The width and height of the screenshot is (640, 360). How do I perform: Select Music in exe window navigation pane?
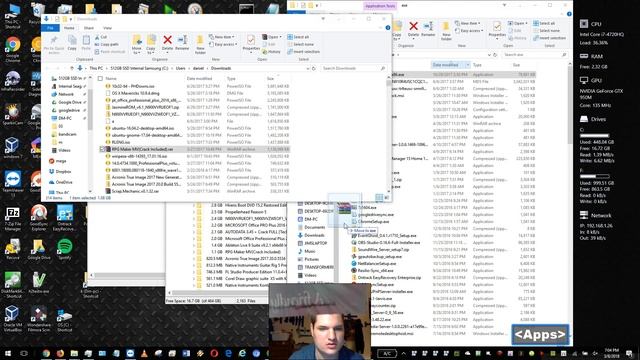310,251
